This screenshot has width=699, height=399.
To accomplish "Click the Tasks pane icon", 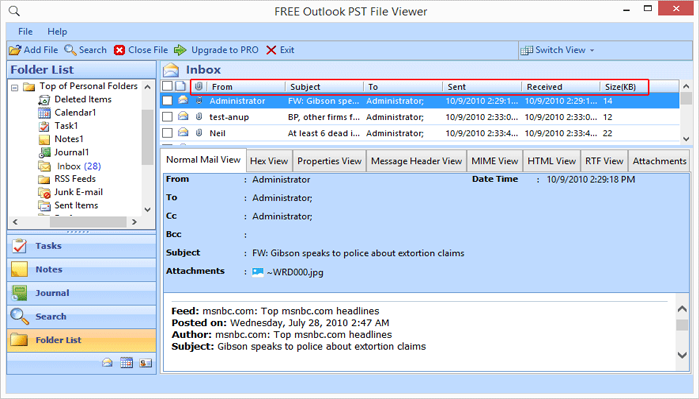I will click(19, 246).
